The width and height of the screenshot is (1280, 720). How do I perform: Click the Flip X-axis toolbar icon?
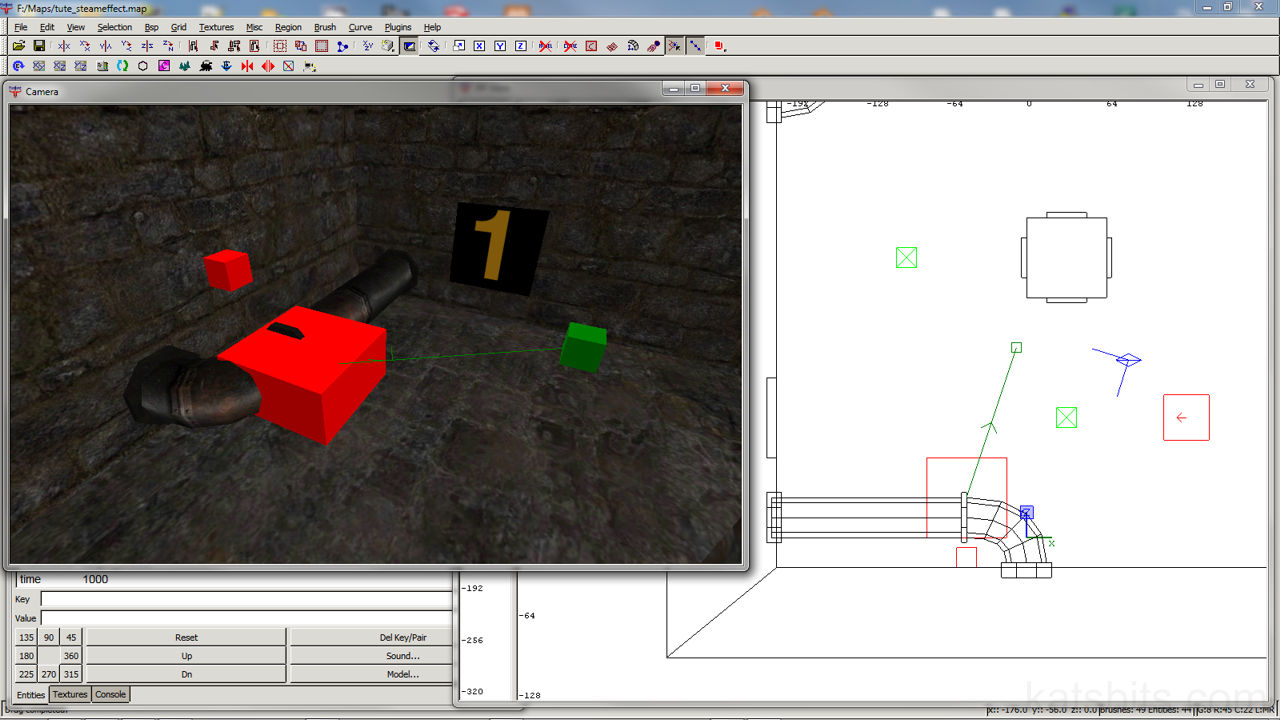64,46
